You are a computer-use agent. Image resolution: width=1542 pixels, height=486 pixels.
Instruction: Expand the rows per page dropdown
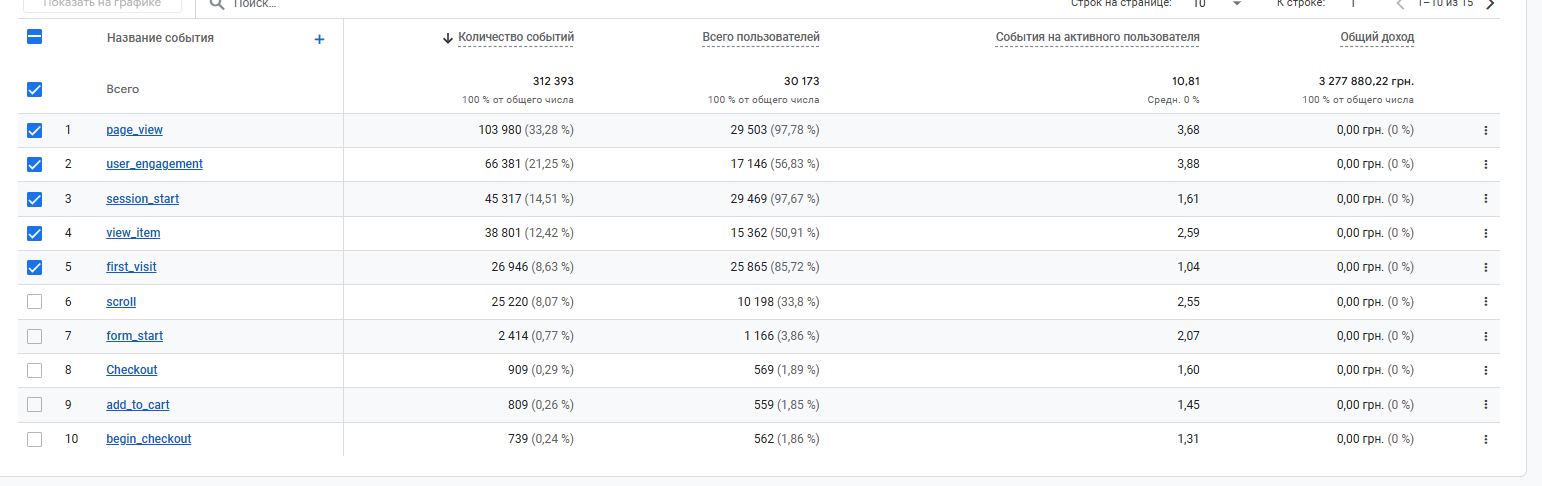1236,4
